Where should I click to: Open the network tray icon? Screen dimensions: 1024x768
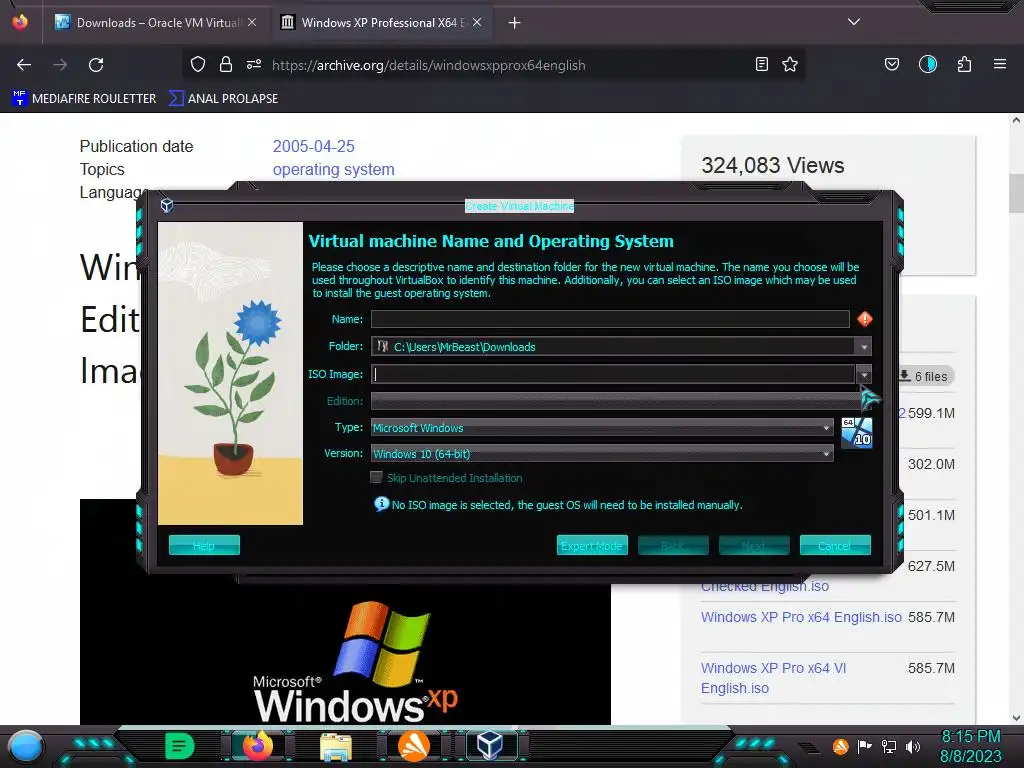click(888, 746)
